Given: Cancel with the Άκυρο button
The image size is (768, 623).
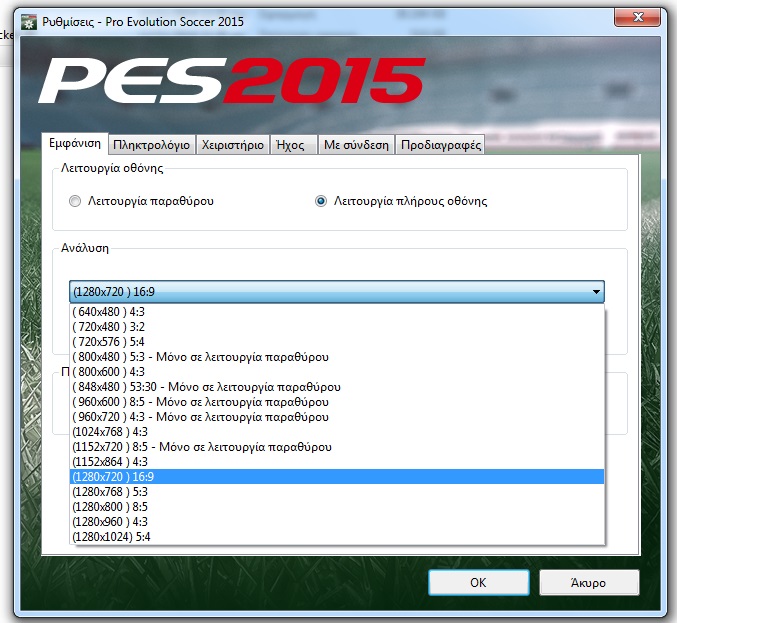Looking at the screenshot, I should tap(589, 582).
